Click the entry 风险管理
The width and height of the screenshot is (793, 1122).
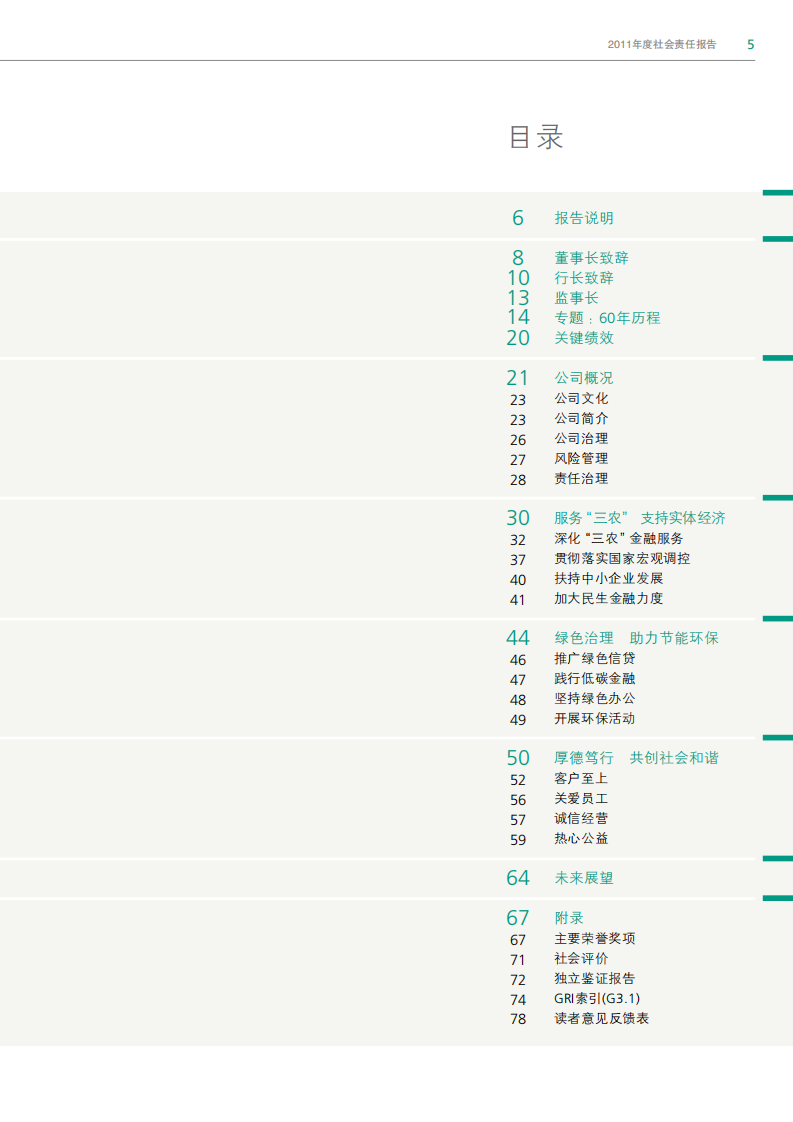point(581,459)
